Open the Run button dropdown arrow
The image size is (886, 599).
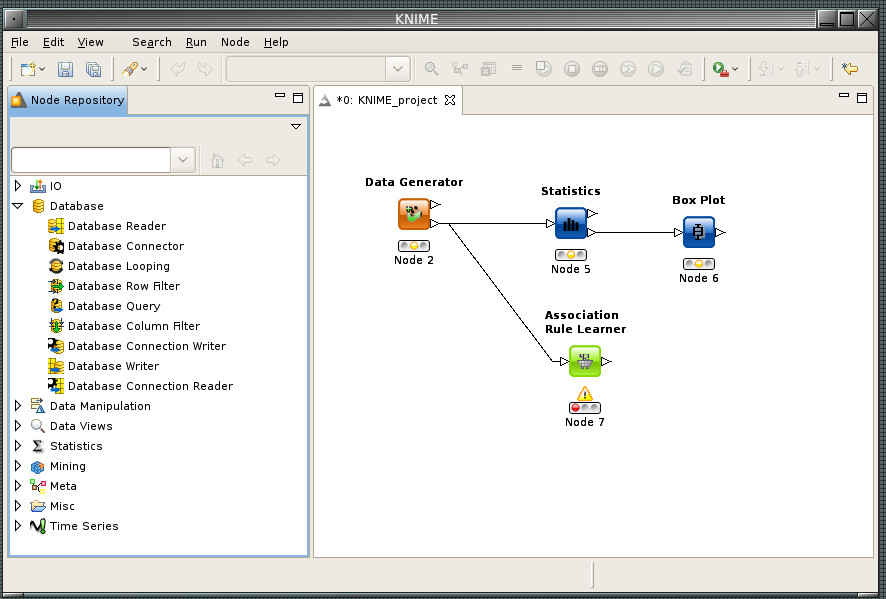pyautogui.click(x=735, y=69)
